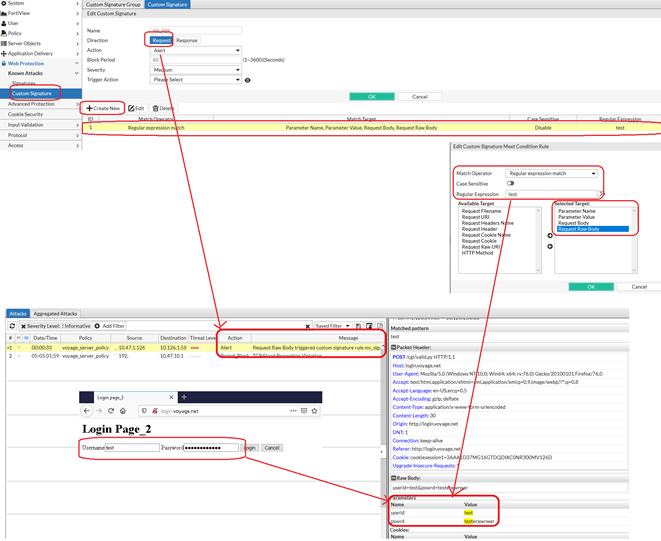Bookmark the login page with star icon
The image size is (661, 541).
pos(314,411)
